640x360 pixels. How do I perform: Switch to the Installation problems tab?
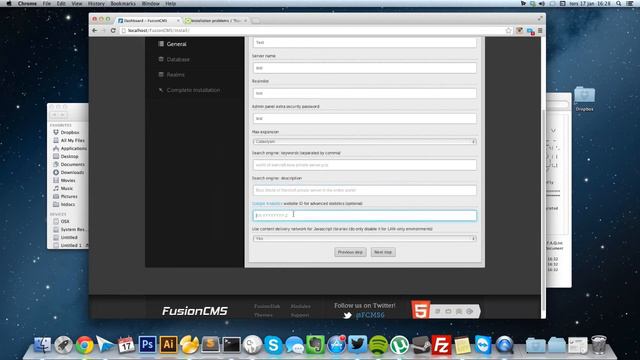click(216, 20)
